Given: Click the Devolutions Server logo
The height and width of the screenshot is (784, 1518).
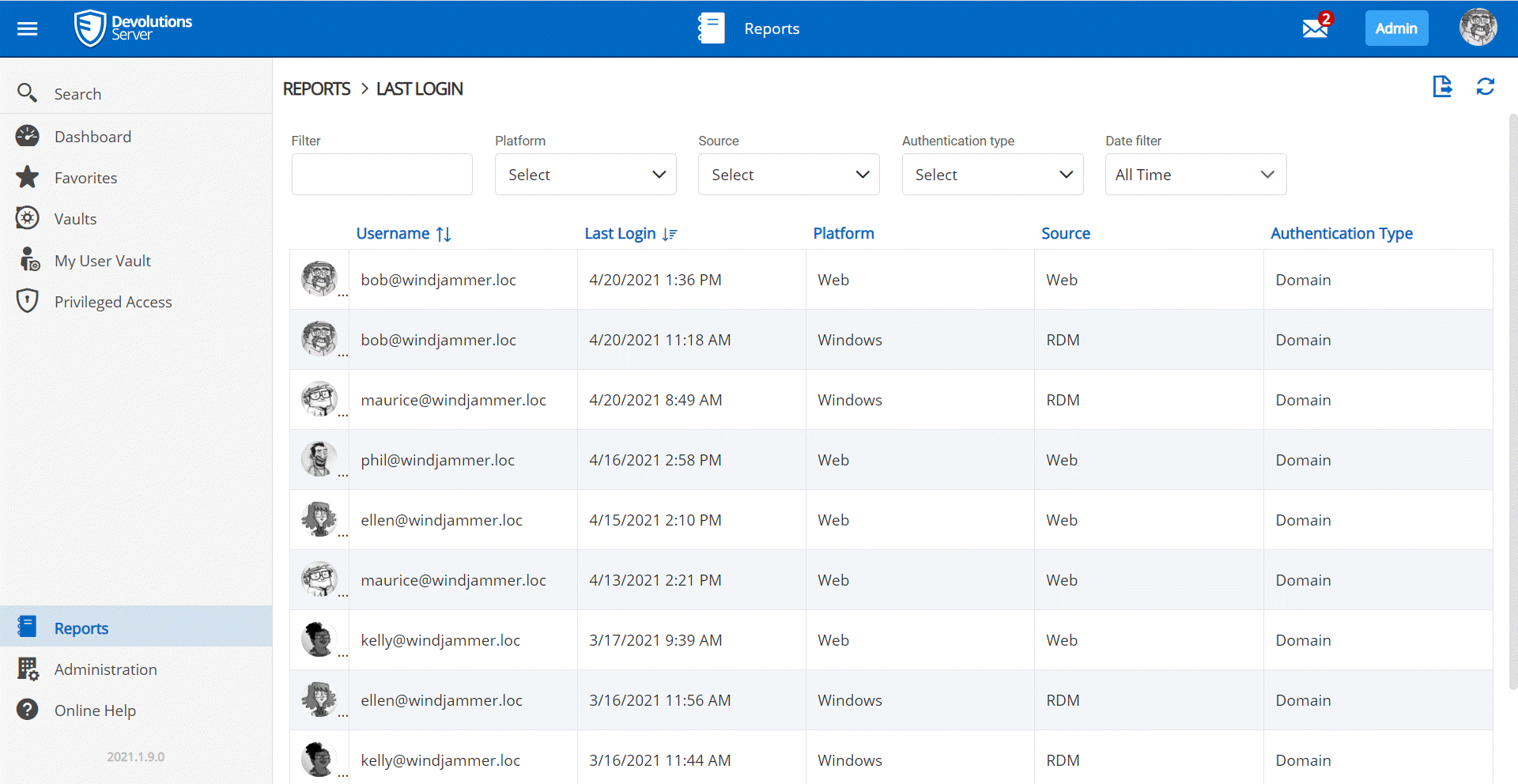Looking at the screenshot, I should [x=133, y=28].
